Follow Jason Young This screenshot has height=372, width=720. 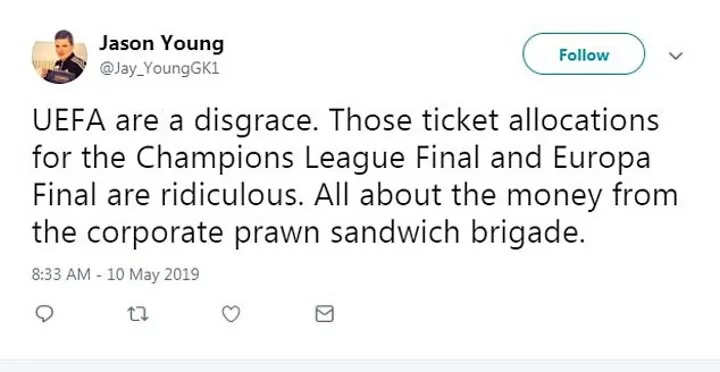[584, 54]
